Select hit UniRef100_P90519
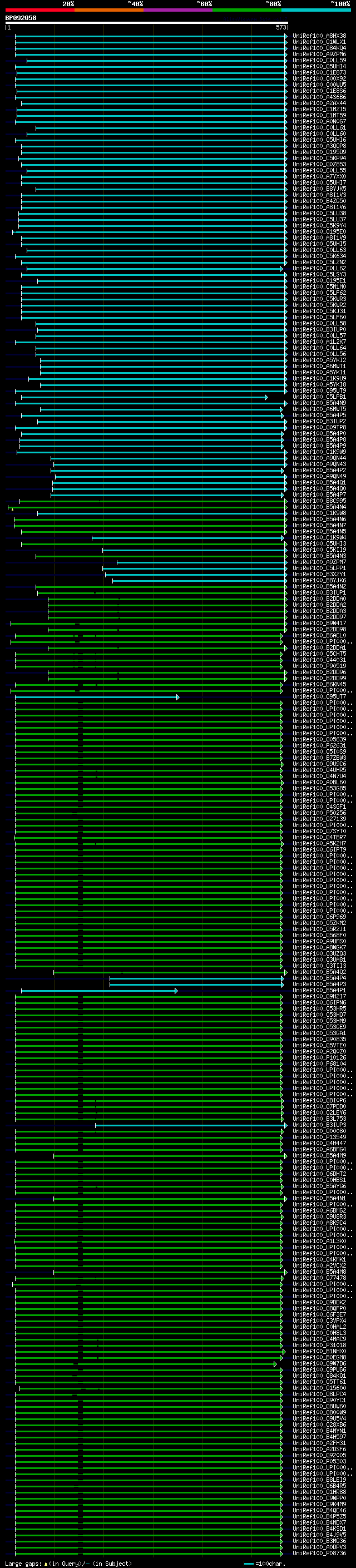This screenshot has height=1568, width=356. click(x=319, y=666)
